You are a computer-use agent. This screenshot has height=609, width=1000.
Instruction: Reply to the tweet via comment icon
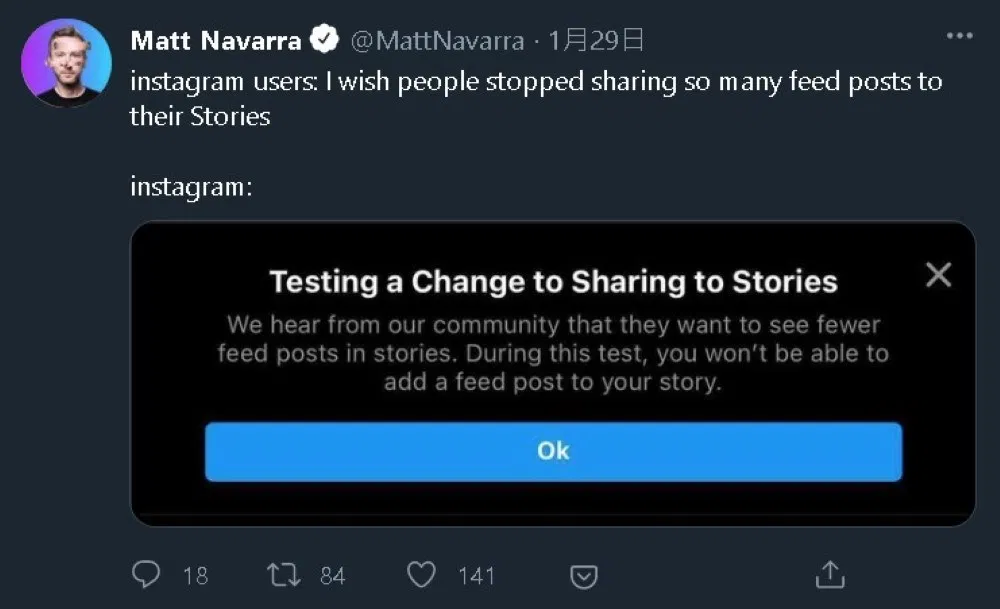(x=146, y=574)
